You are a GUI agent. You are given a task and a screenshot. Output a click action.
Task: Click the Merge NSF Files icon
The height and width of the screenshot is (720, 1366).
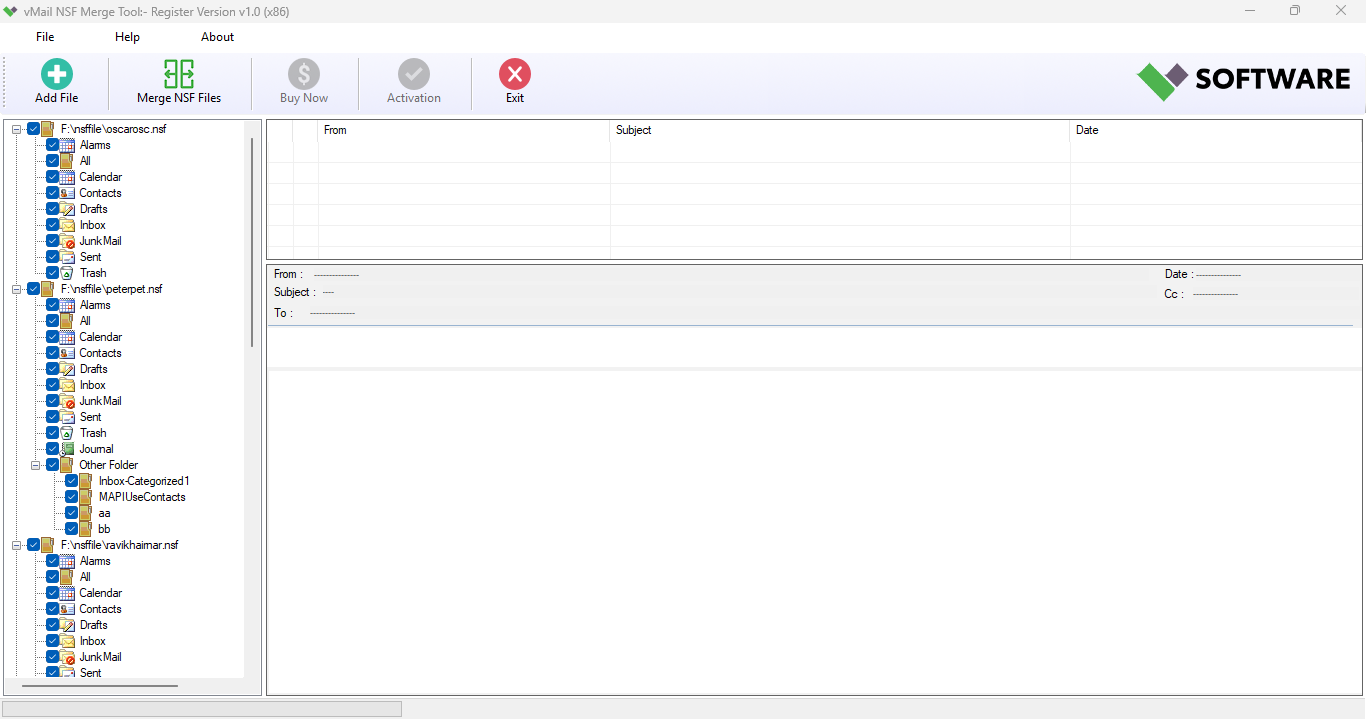coord(179,74)
